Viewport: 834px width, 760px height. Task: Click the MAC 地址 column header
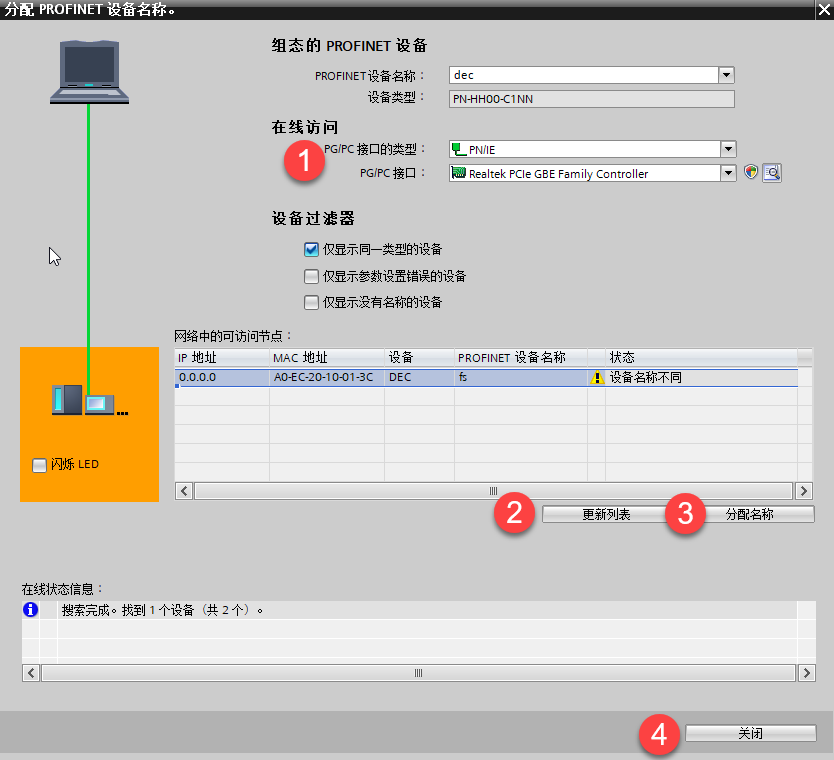pos(327,357)
